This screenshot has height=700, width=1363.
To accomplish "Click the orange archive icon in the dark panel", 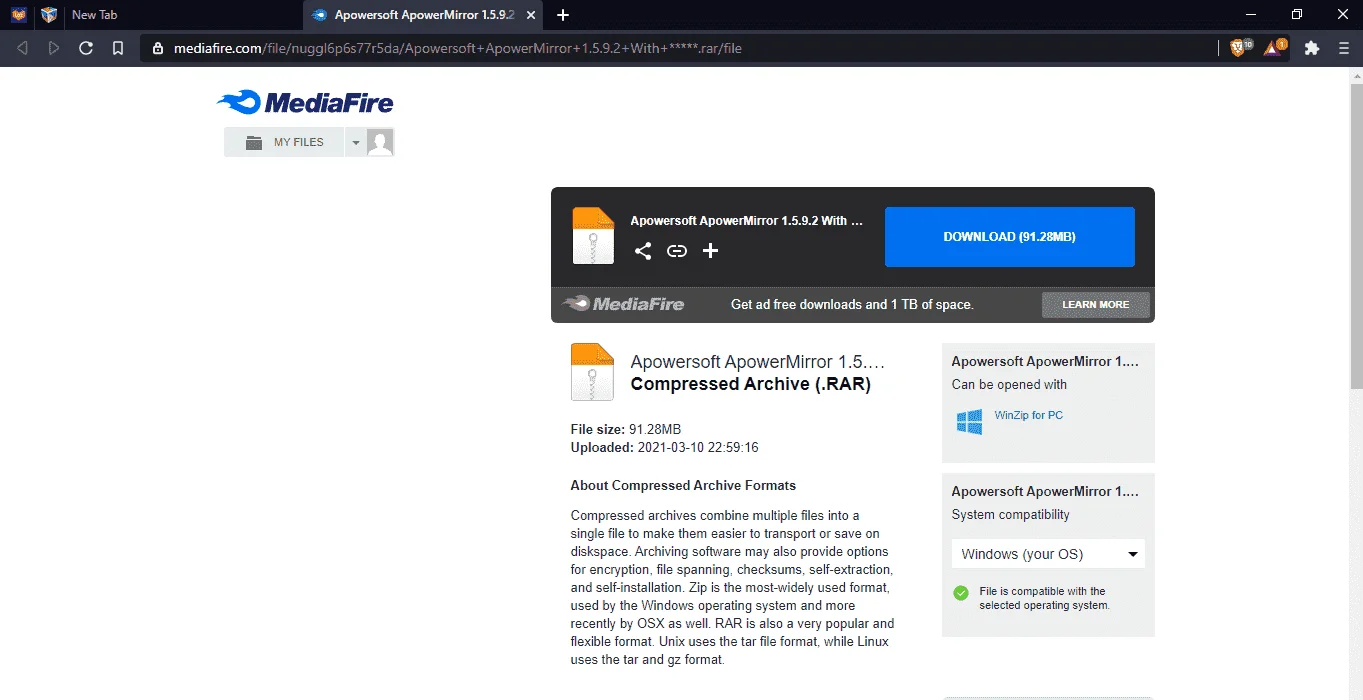I will (x=593, y=236).
